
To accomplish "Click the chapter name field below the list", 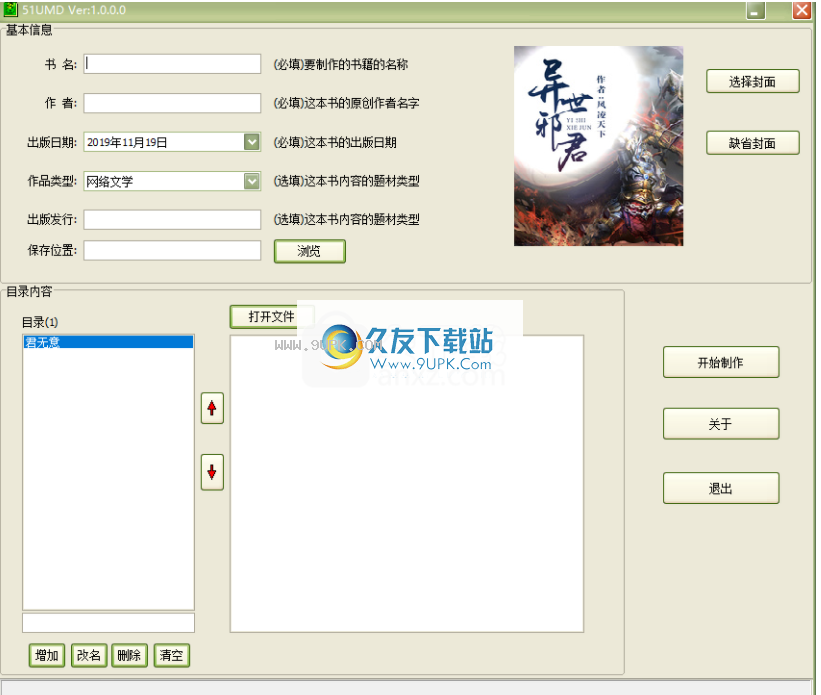I will tap(108, 623).
